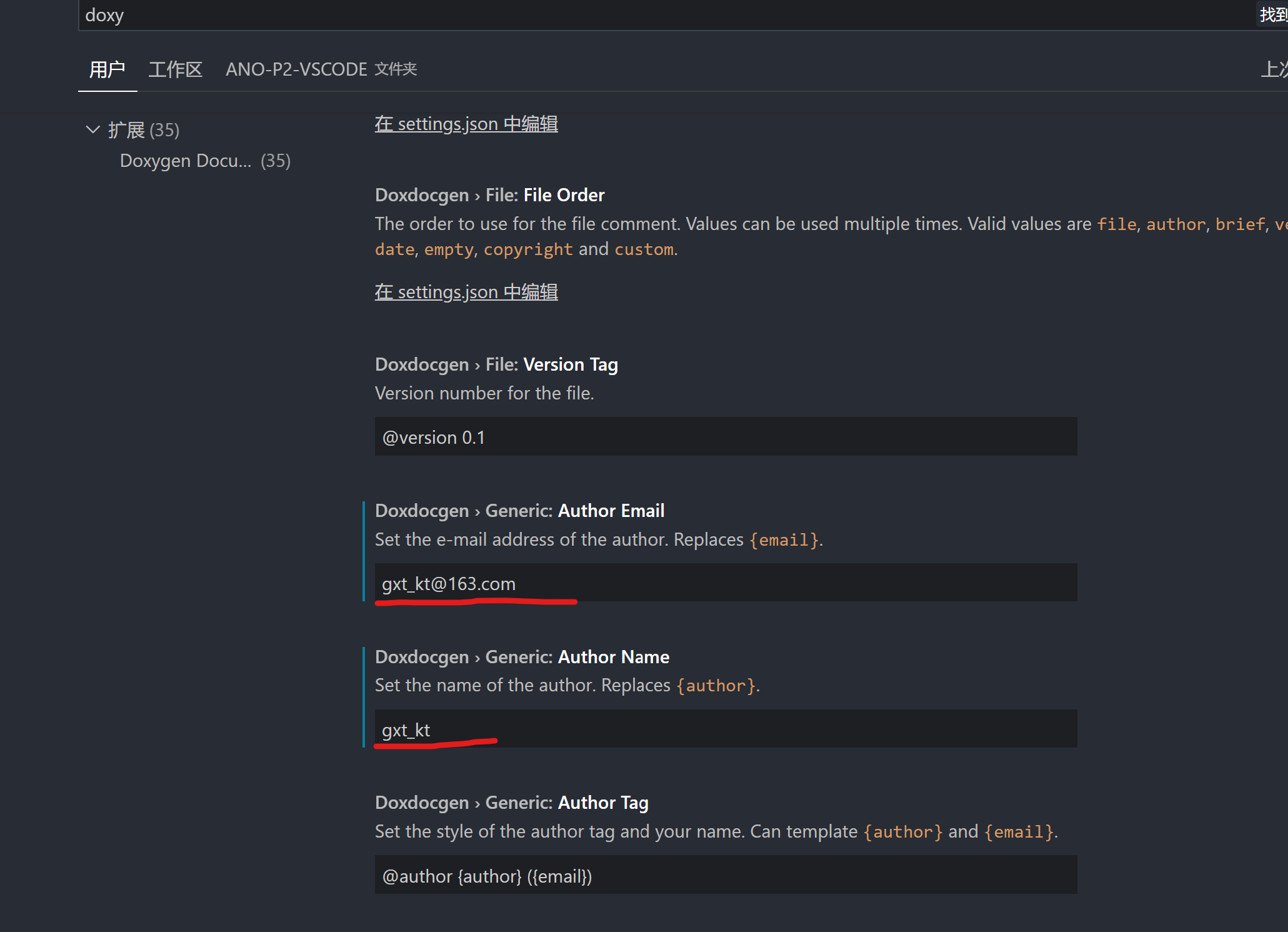Image resolution: width=1288 pixels, height=932 pixels.
Task: Collapse the 扩展 (35) chevron arrow
Action: click(92, 129)
